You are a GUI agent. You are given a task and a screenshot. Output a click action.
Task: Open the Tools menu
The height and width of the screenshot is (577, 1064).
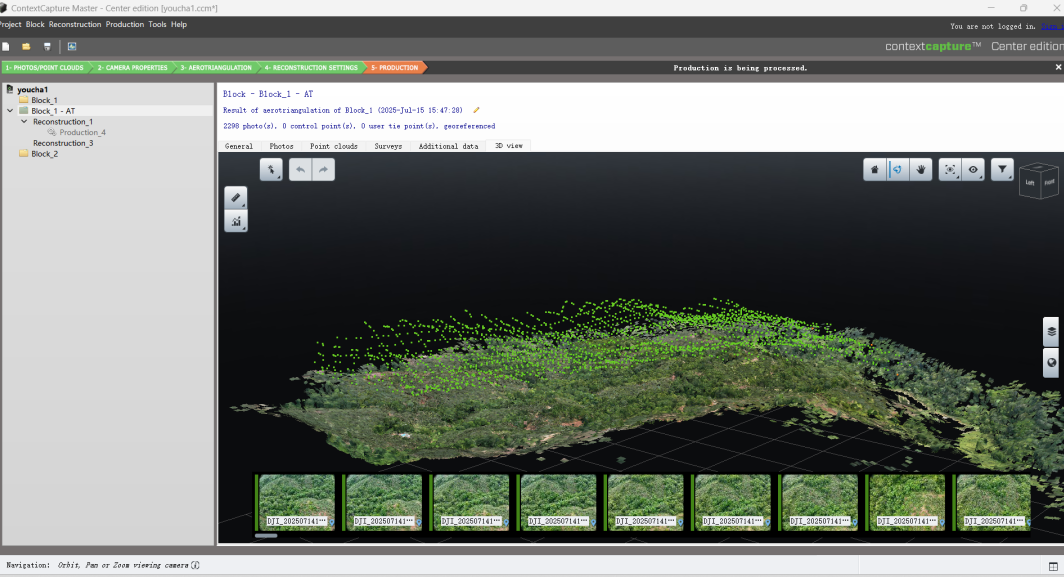click(157, 24)
